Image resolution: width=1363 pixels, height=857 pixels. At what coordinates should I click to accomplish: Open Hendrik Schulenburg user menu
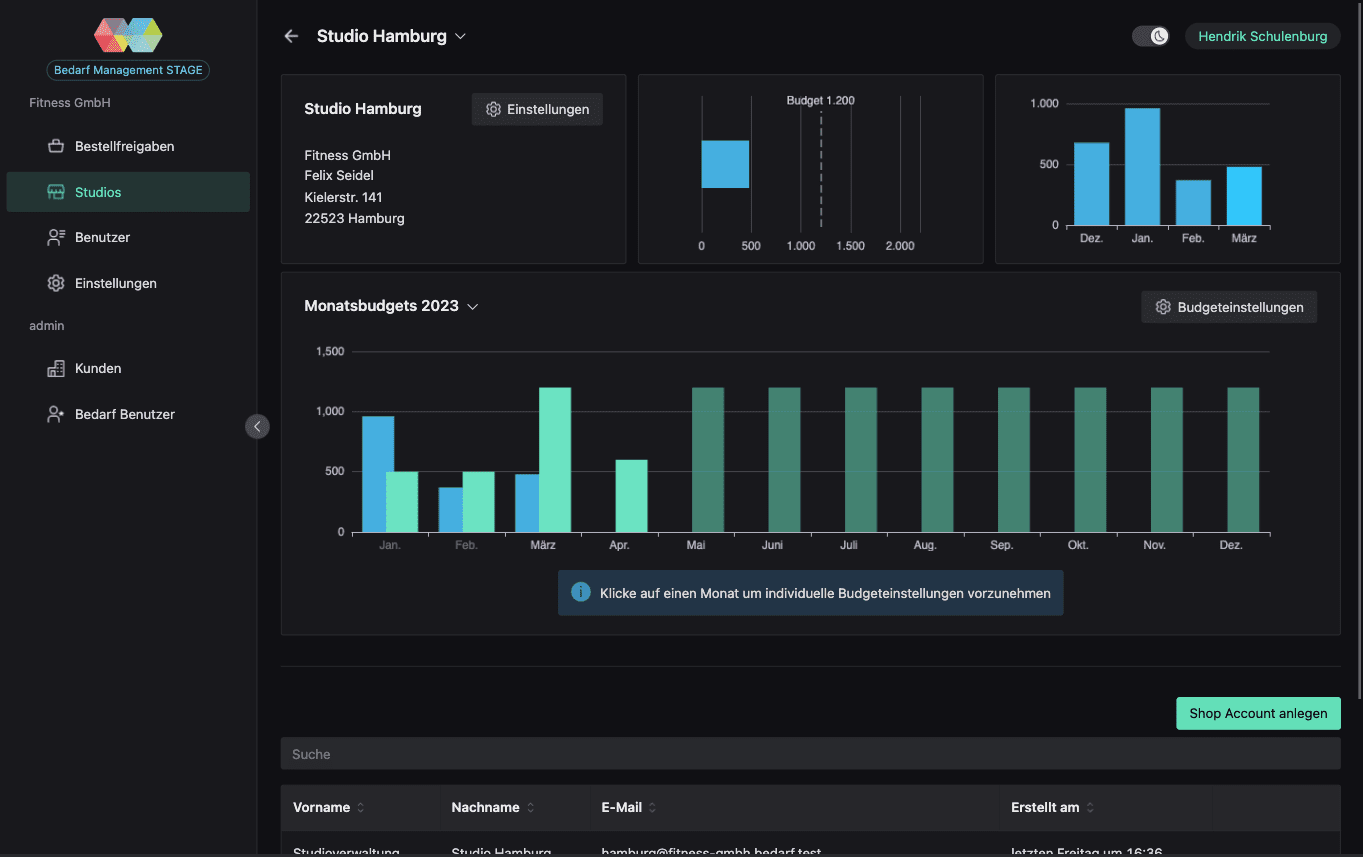[1263, 36]
